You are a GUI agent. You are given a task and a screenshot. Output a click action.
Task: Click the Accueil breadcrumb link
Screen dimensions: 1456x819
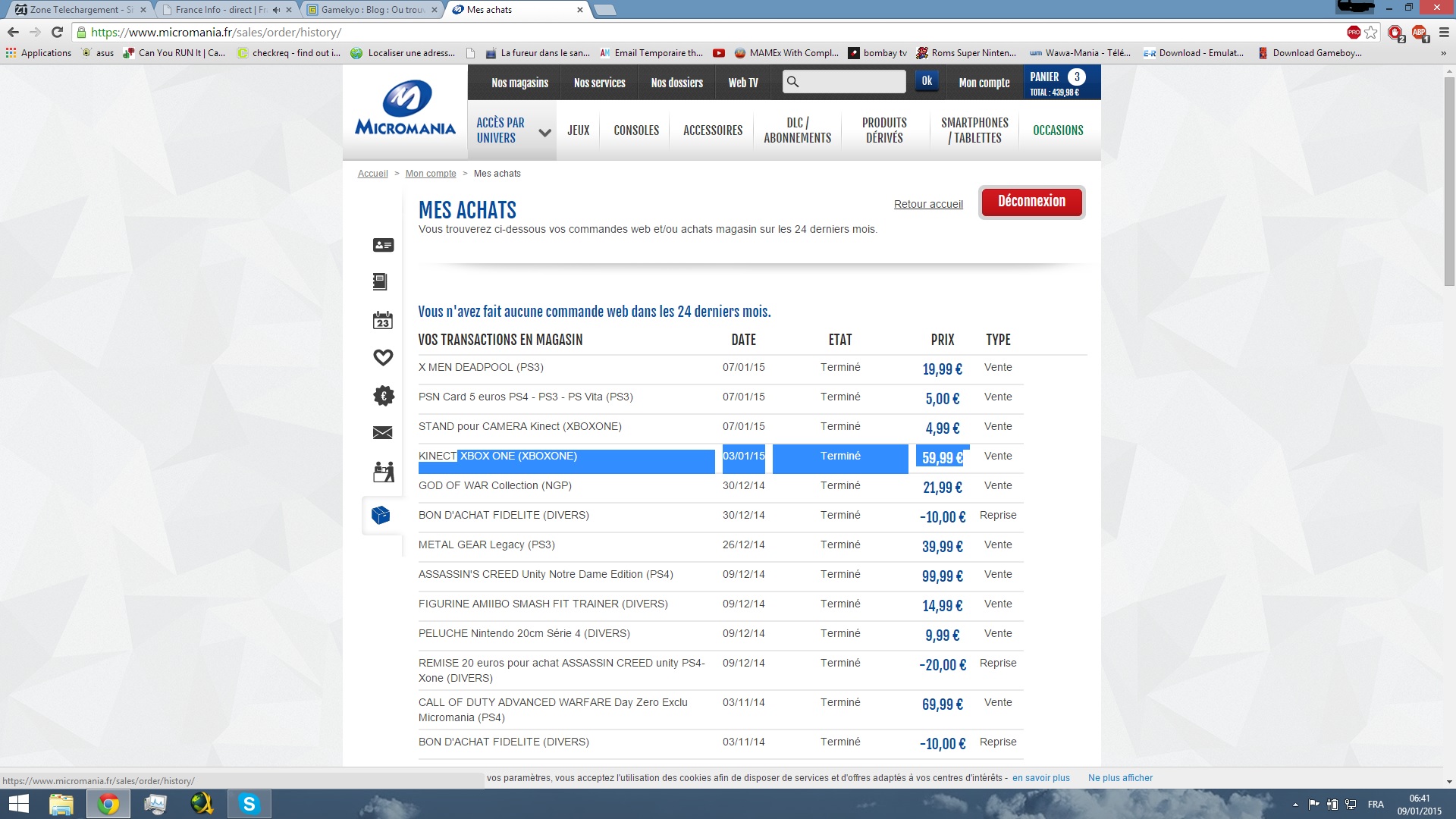pos(372,174)
